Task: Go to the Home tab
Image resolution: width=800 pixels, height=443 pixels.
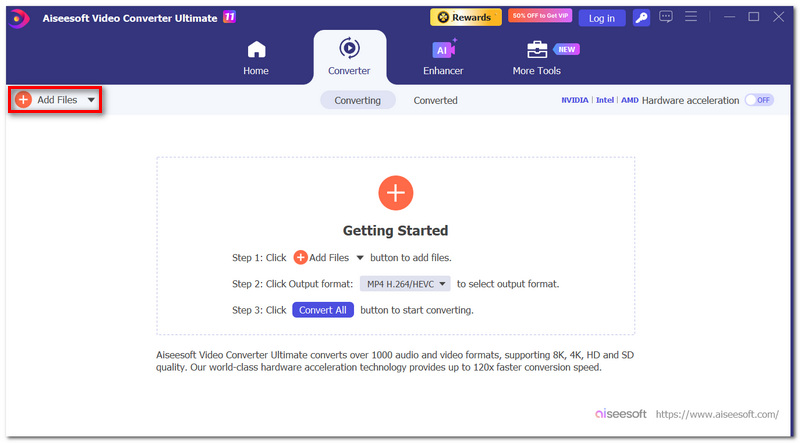Action: [x=256, y=58]
